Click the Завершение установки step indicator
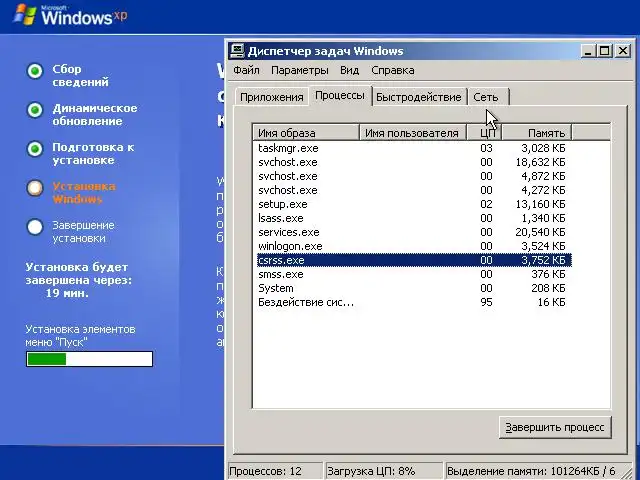The height and width of the screenshot is (480, 640). click(x=35, y=227)
